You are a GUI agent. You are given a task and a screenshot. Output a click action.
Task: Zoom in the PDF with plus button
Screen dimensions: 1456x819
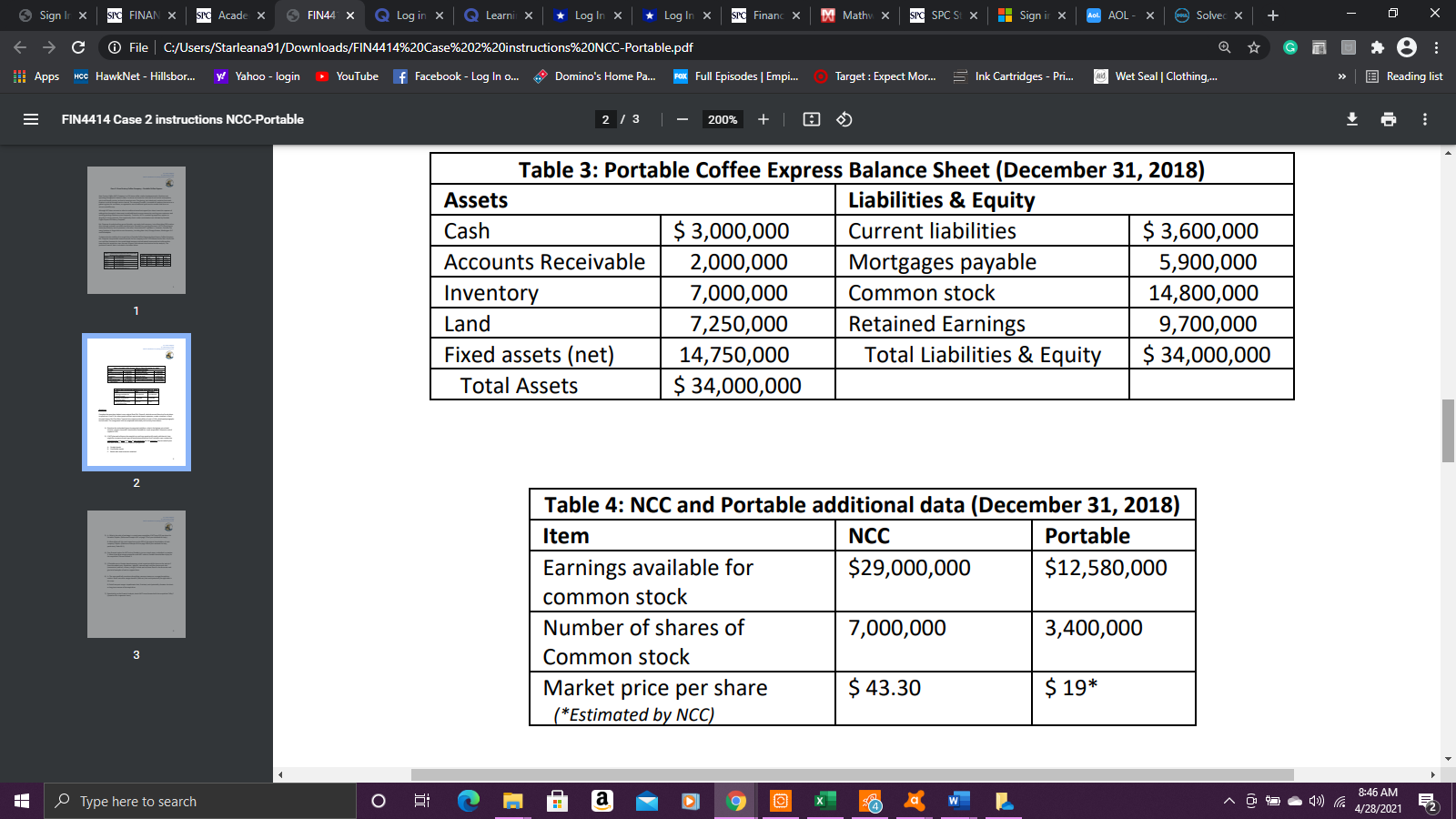[x=763, y=119]
